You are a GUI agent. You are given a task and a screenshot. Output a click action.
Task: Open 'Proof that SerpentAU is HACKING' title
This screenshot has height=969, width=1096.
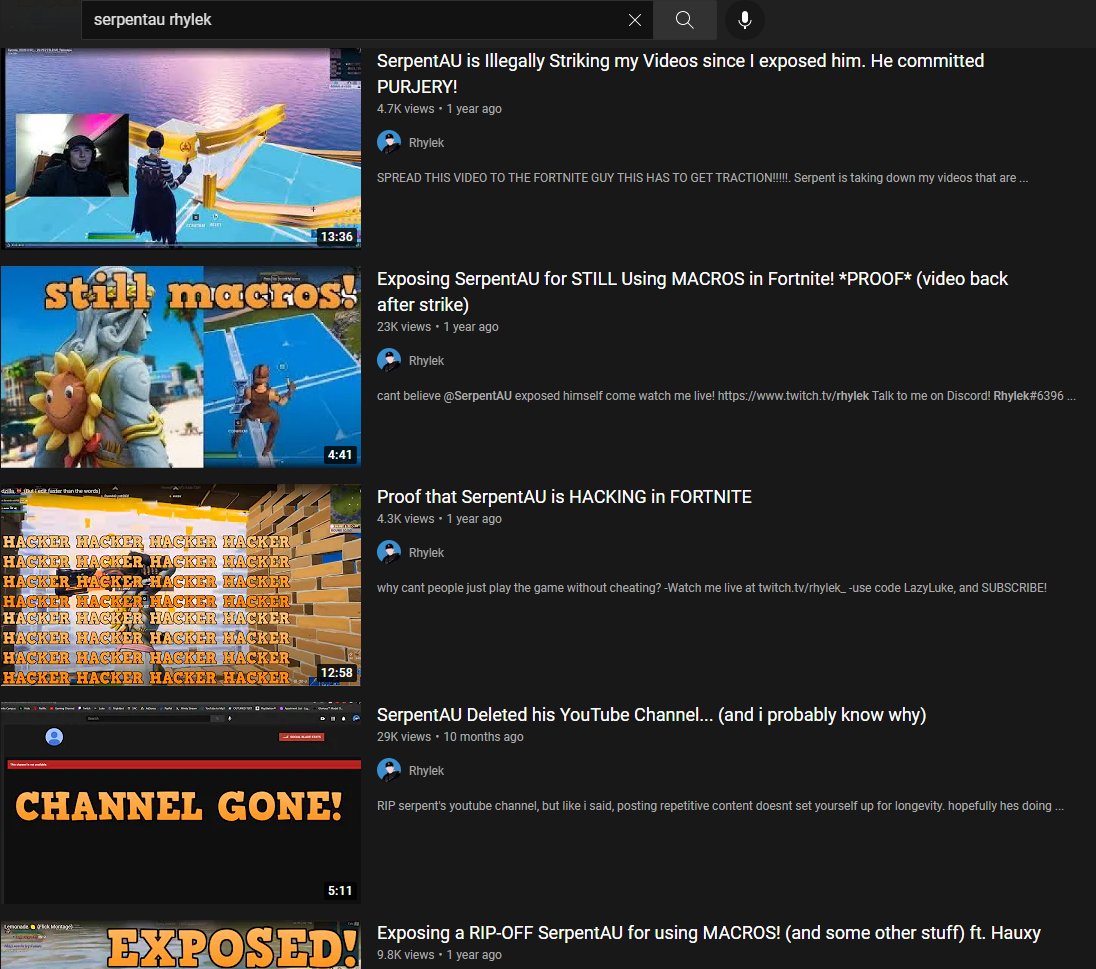[x=564, y=497]
